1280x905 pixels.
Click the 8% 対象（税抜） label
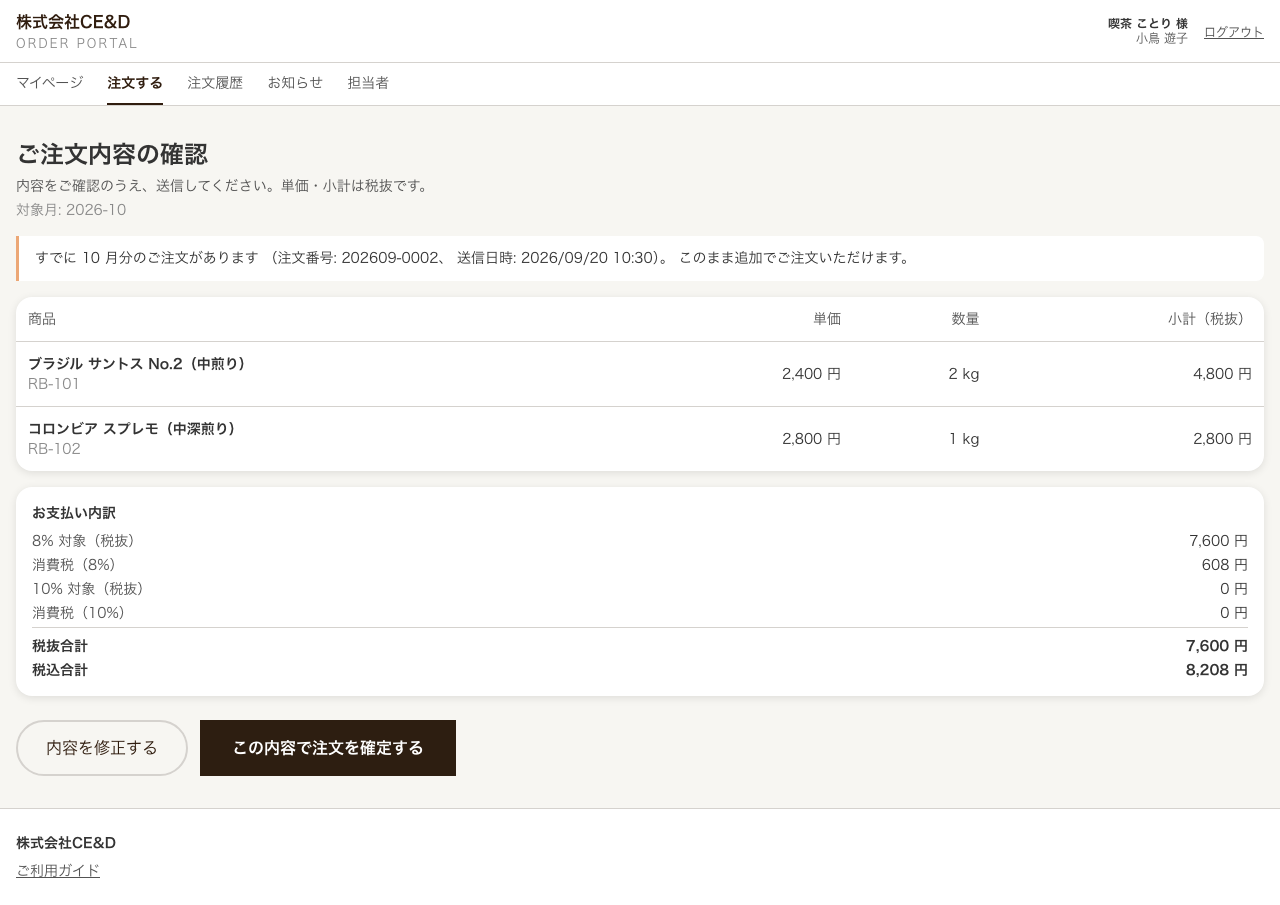(87, 541)
